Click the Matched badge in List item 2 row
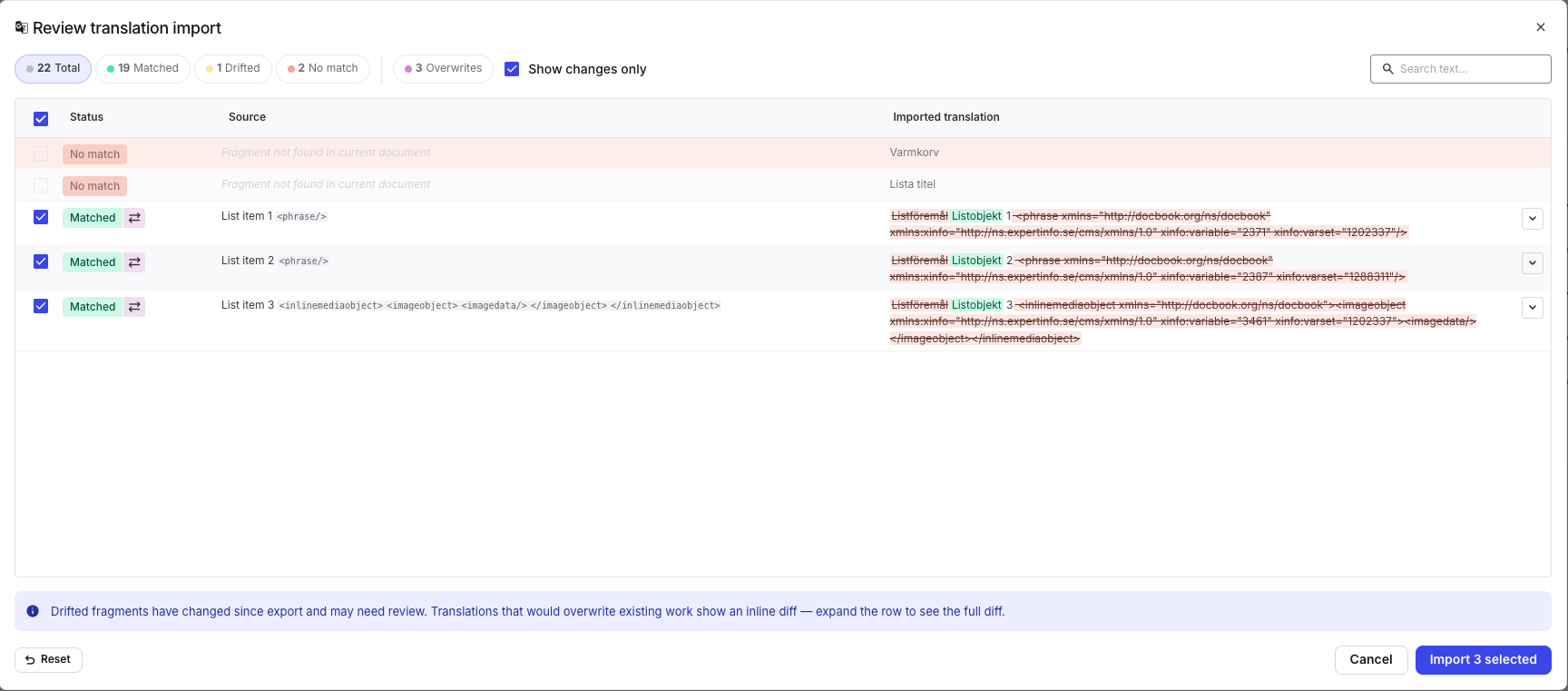 (x=93, y=262)
